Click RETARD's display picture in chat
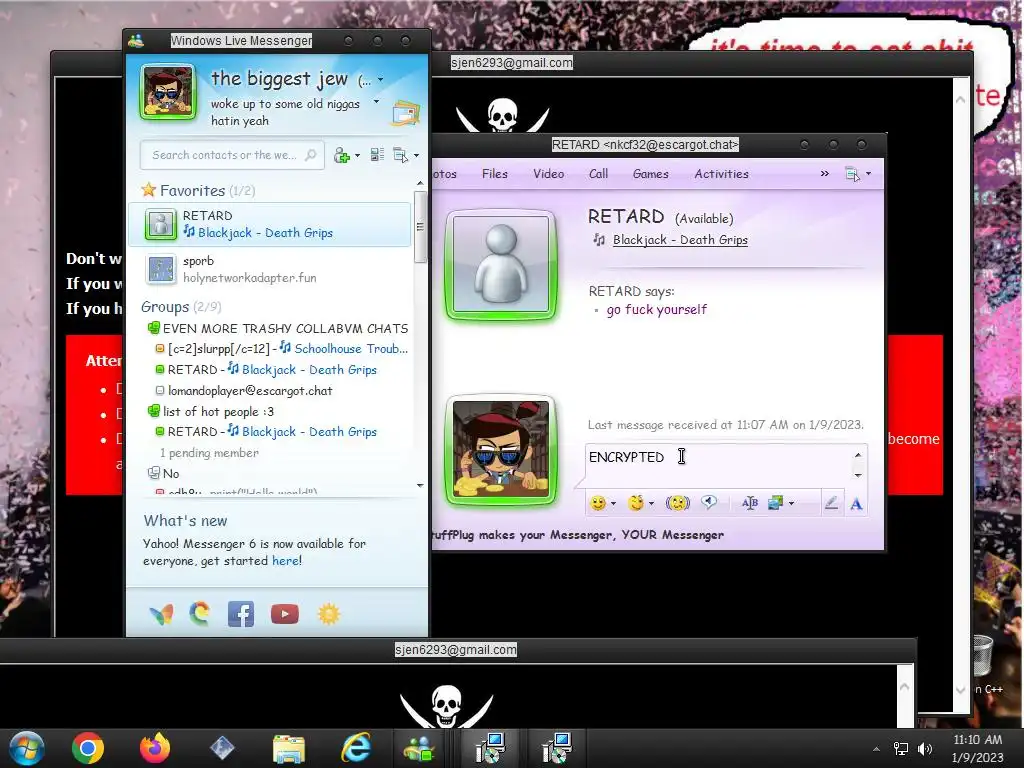 [501, 264]
